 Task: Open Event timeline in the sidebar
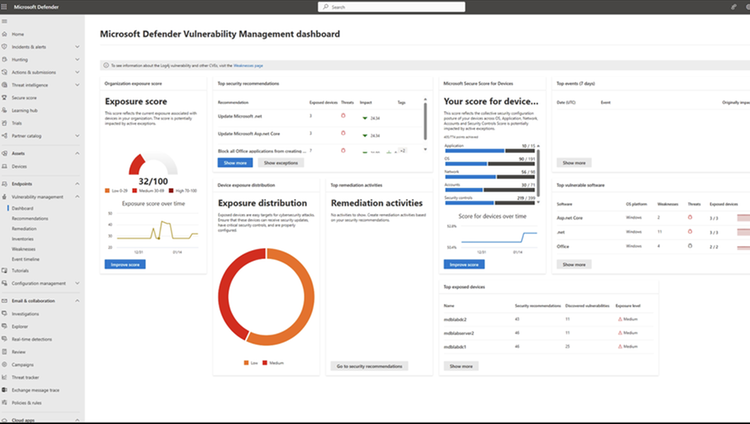click(25, 259)
